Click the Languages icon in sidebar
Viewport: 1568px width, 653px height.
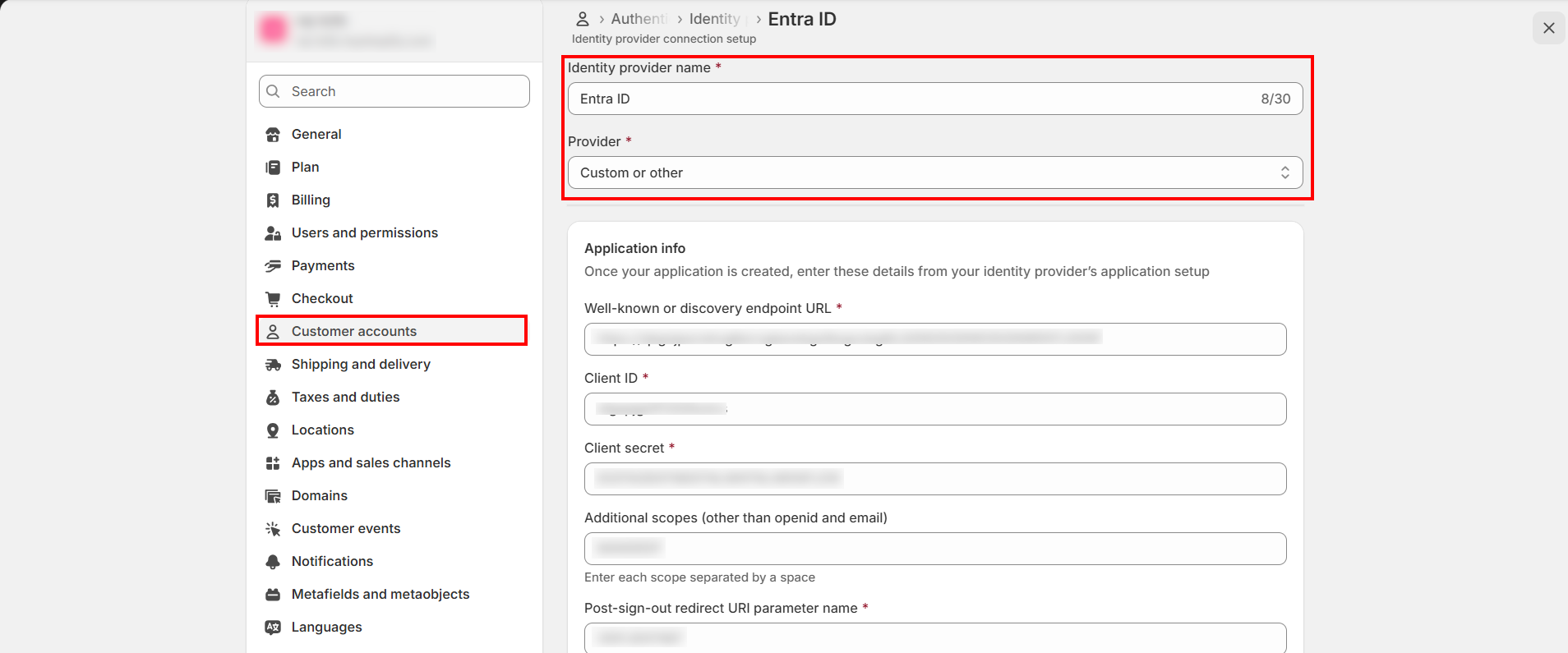[273, 628]
